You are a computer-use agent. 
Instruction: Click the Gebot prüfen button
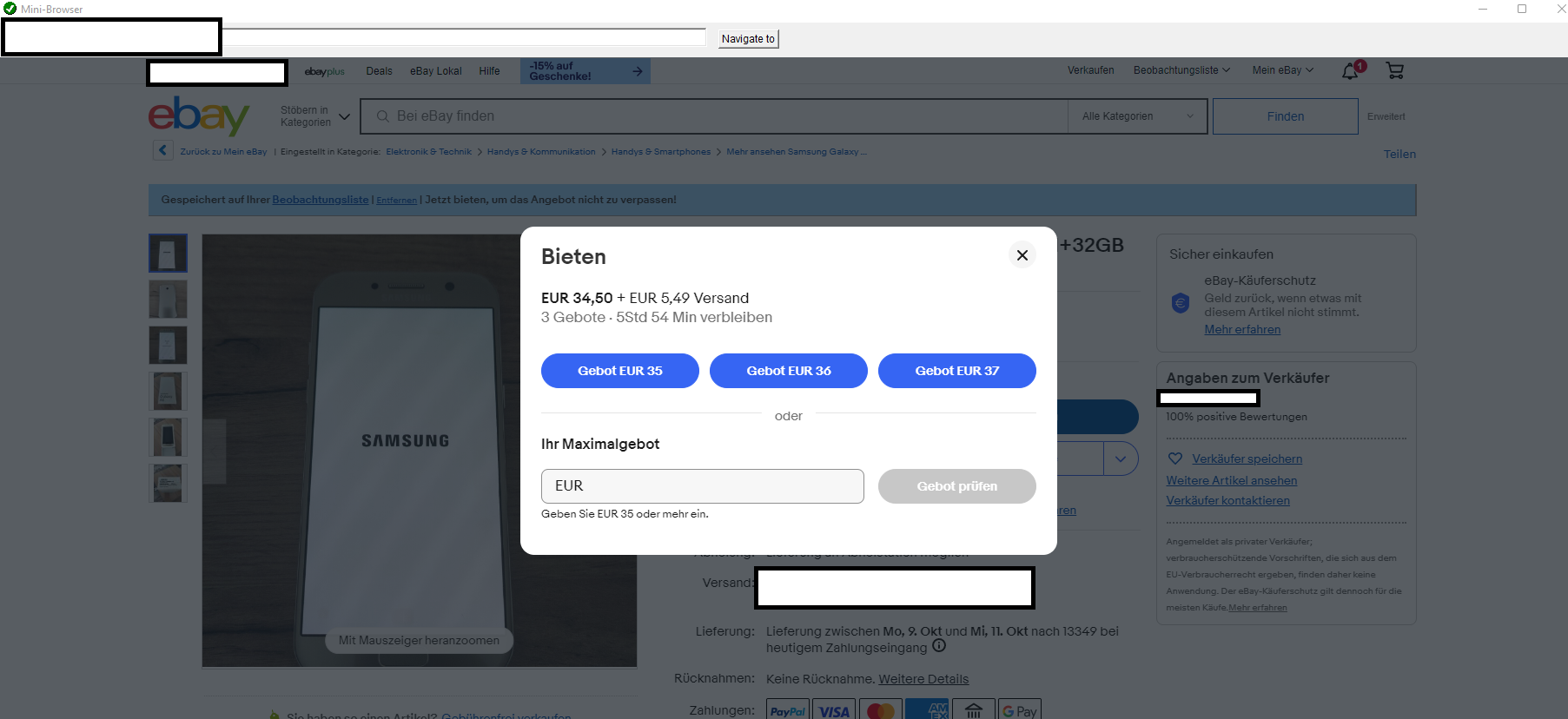pos(957,486)
